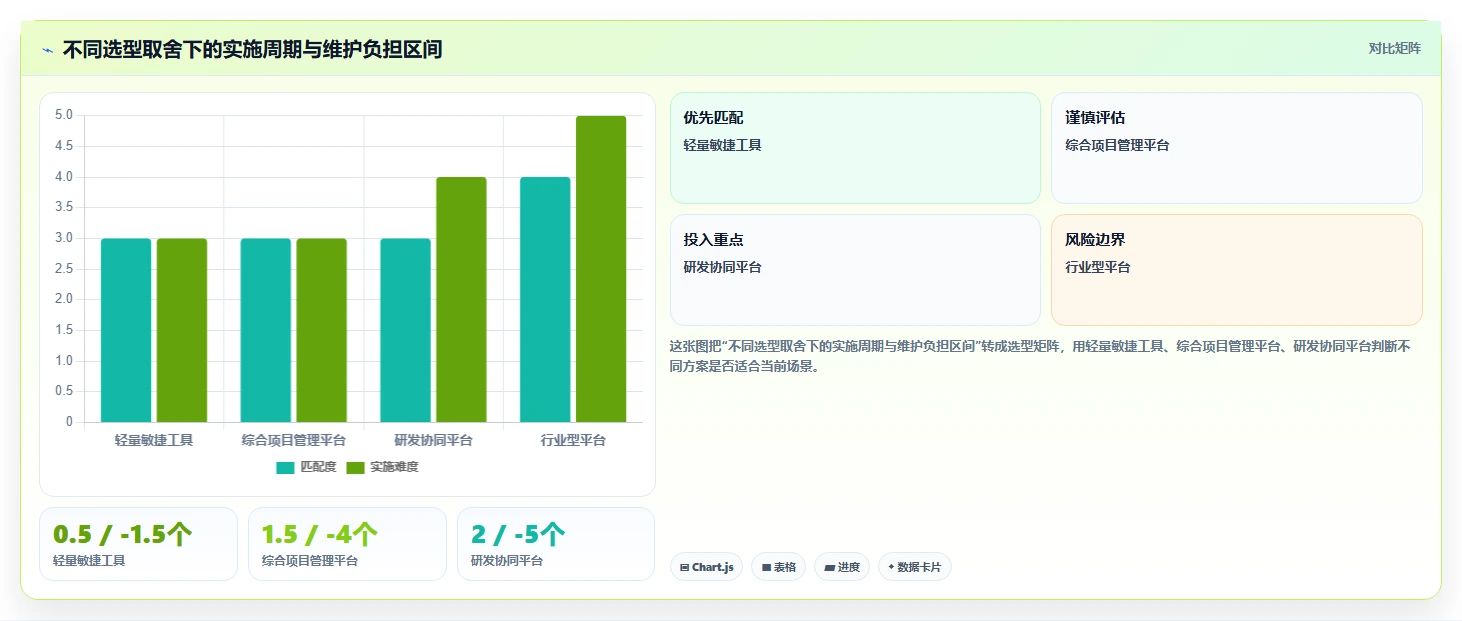
Task: Select the 数据卡片 tag chip
Action: tap(914, 567)
